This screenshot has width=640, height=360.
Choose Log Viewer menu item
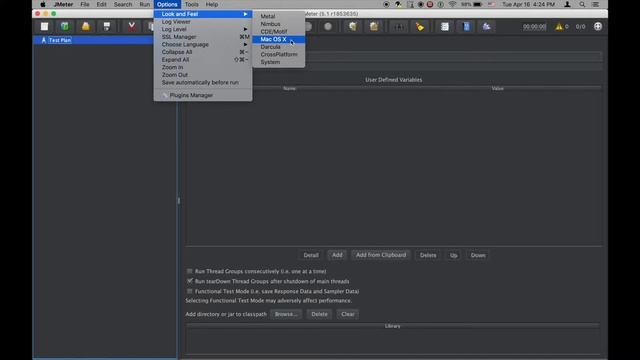pyautogui.click(x=203, y=22)
